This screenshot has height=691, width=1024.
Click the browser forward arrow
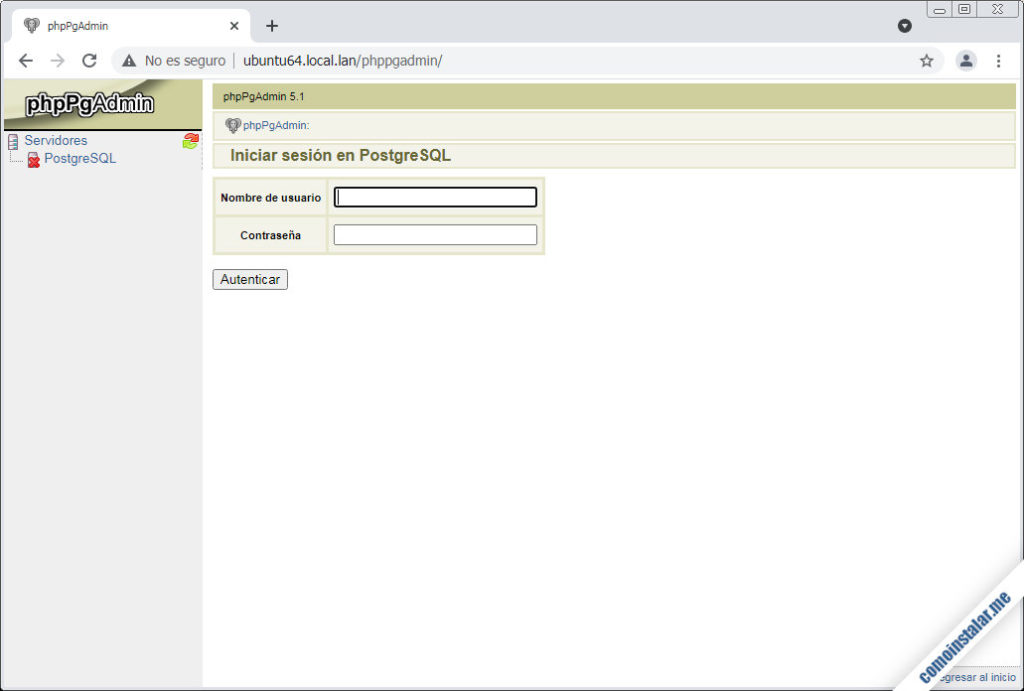click(x=57, y=61)
